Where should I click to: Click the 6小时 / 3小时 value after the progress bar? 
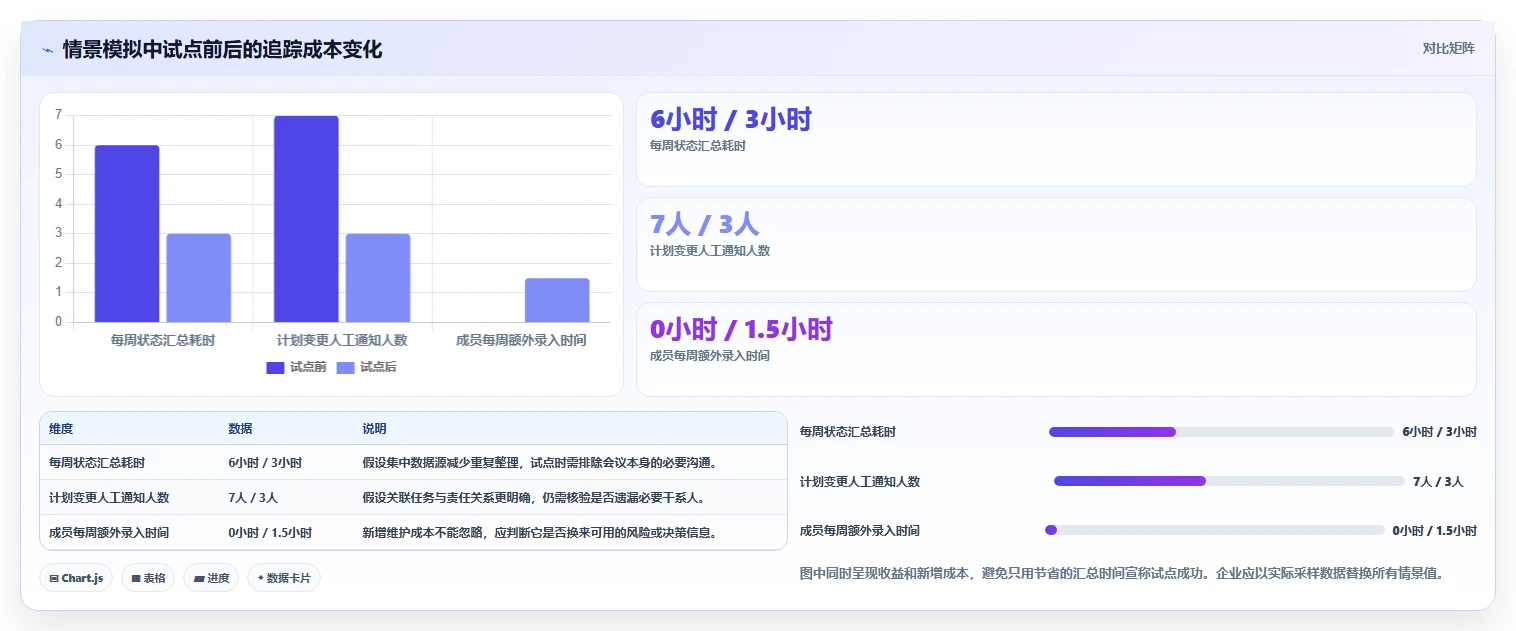pos(1439,432)
